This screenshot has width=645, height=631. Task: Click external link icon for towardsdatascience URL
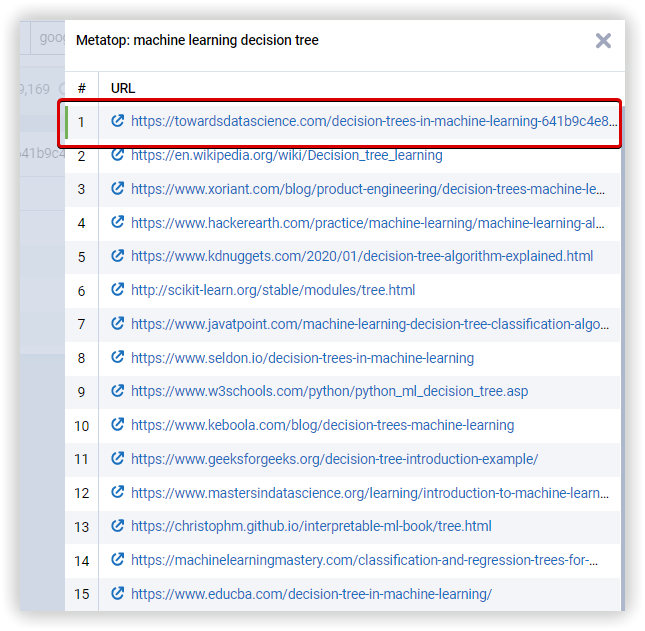(x=118, y=121)
